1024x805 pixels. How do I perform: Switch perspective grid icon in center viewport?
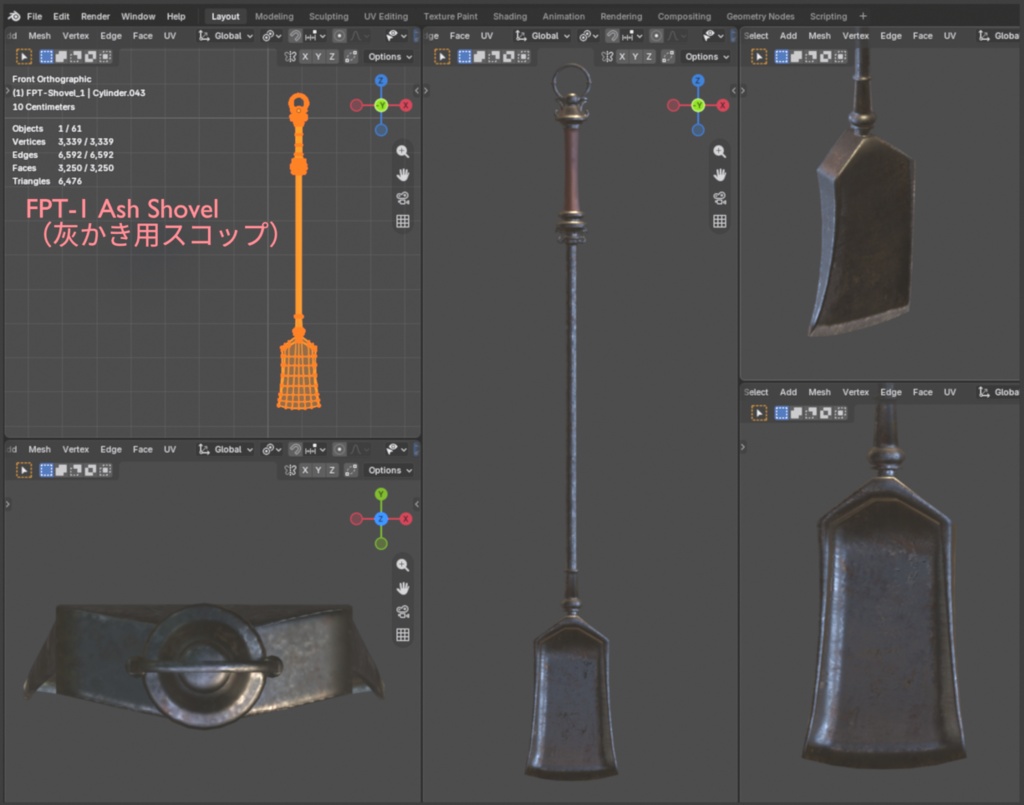coord(720,221)
